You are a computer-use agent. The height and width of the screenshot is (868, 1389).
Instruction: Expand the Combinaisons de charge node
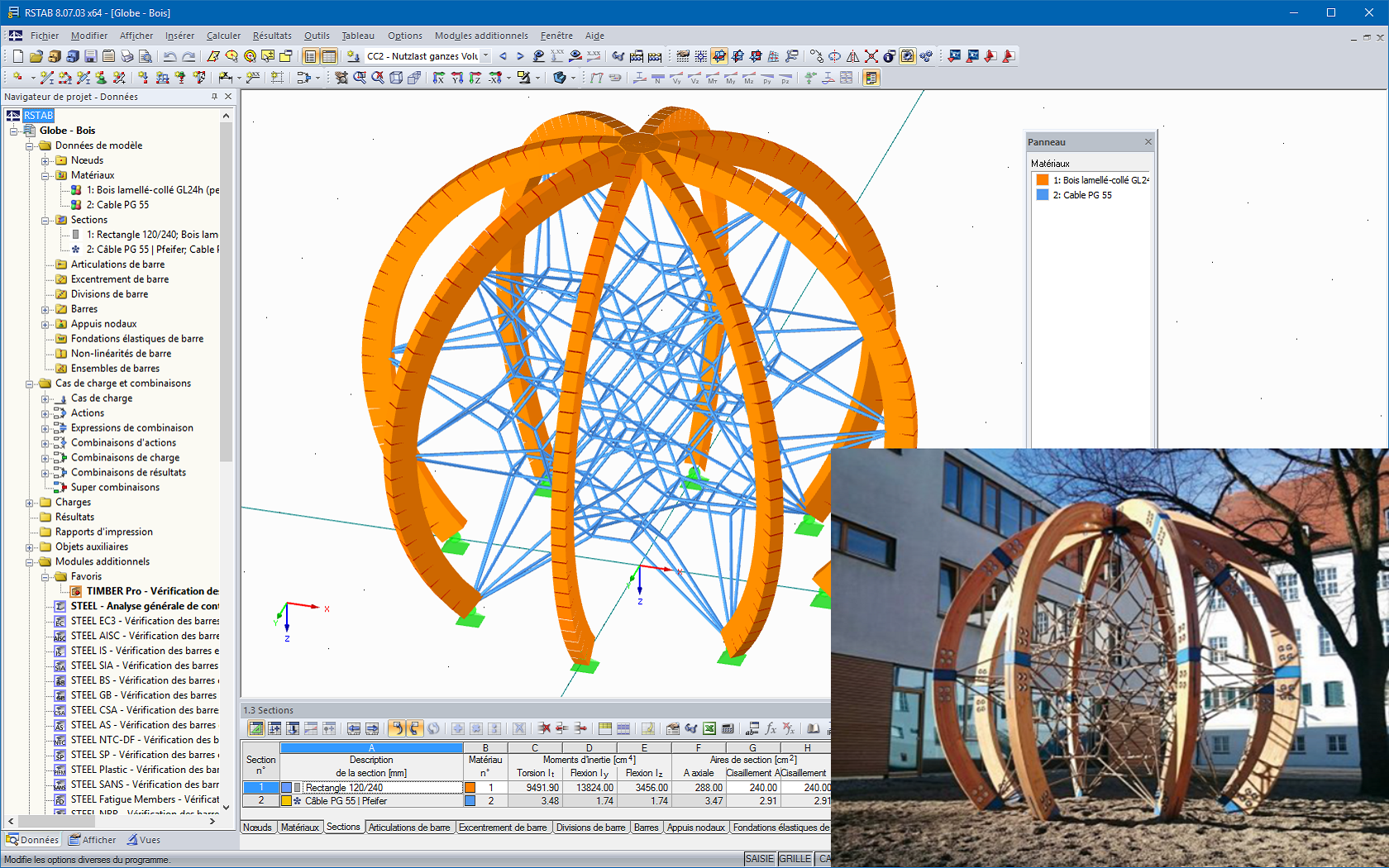[45, 458]
